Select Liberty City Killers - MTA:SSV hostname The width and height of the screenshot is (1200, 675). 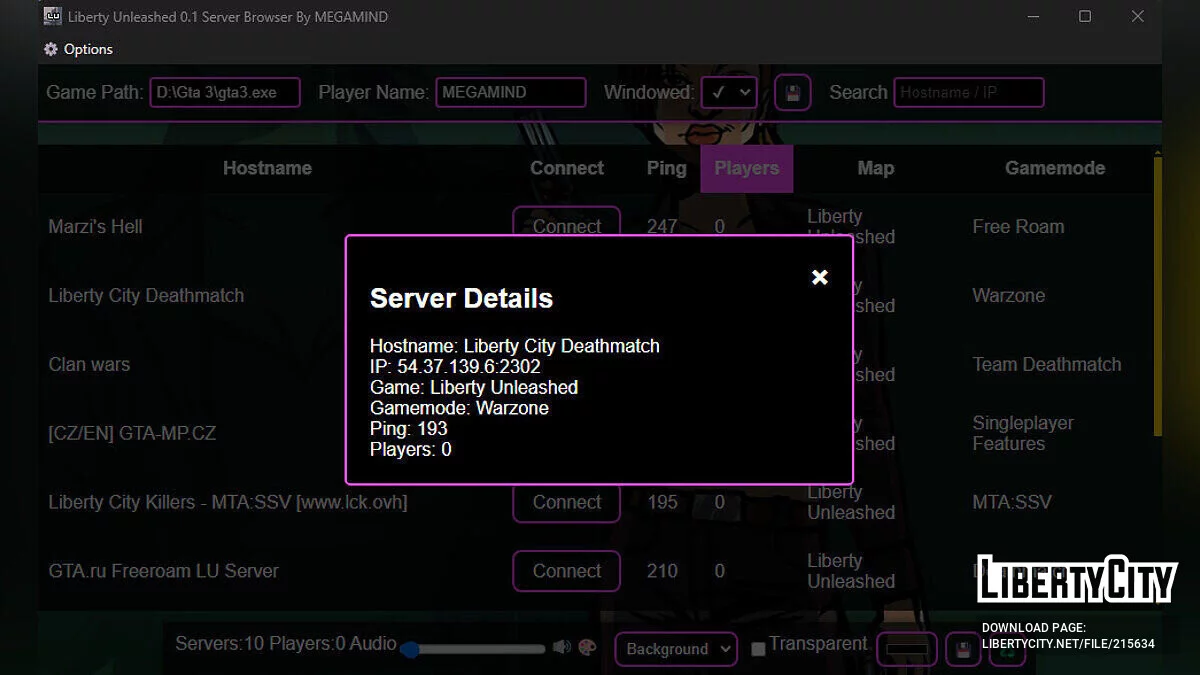(x=228, y=502)
